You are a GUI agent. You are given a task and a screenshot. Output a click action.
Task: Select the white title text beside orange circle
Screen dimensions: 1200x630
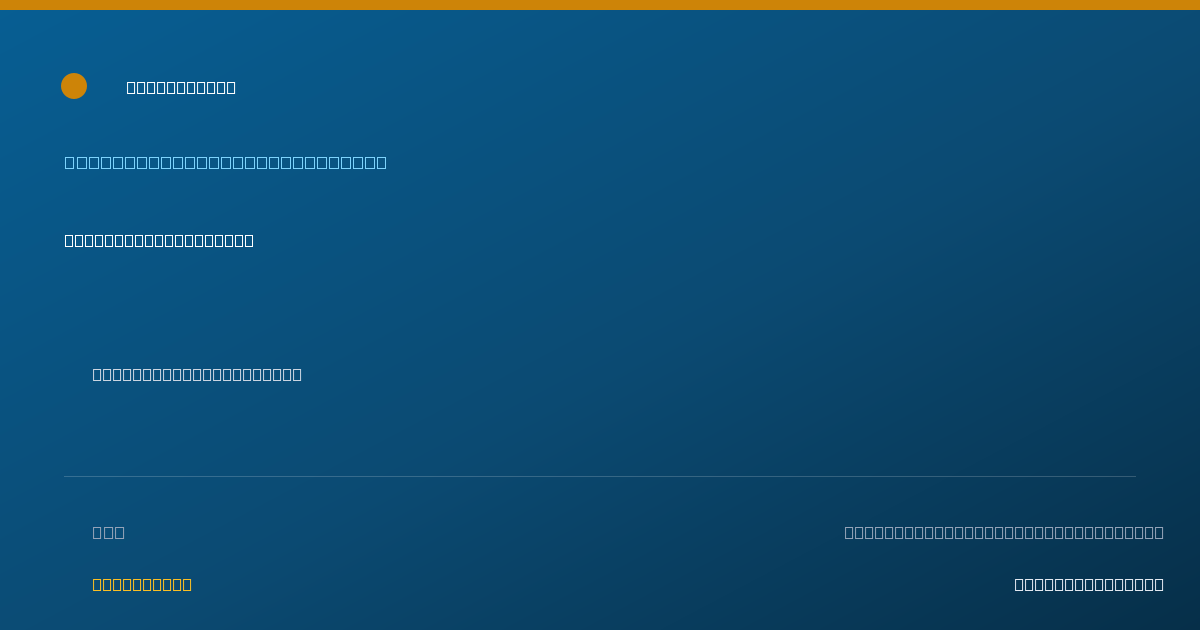coord(181,87)
